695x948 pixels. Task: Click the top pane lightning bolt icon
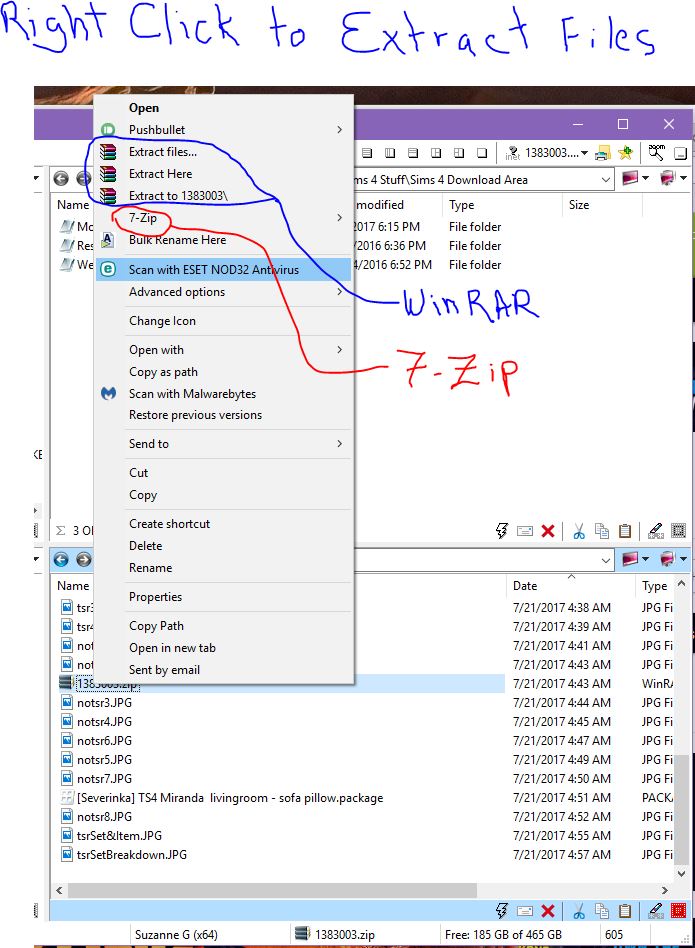coord(502,531)
